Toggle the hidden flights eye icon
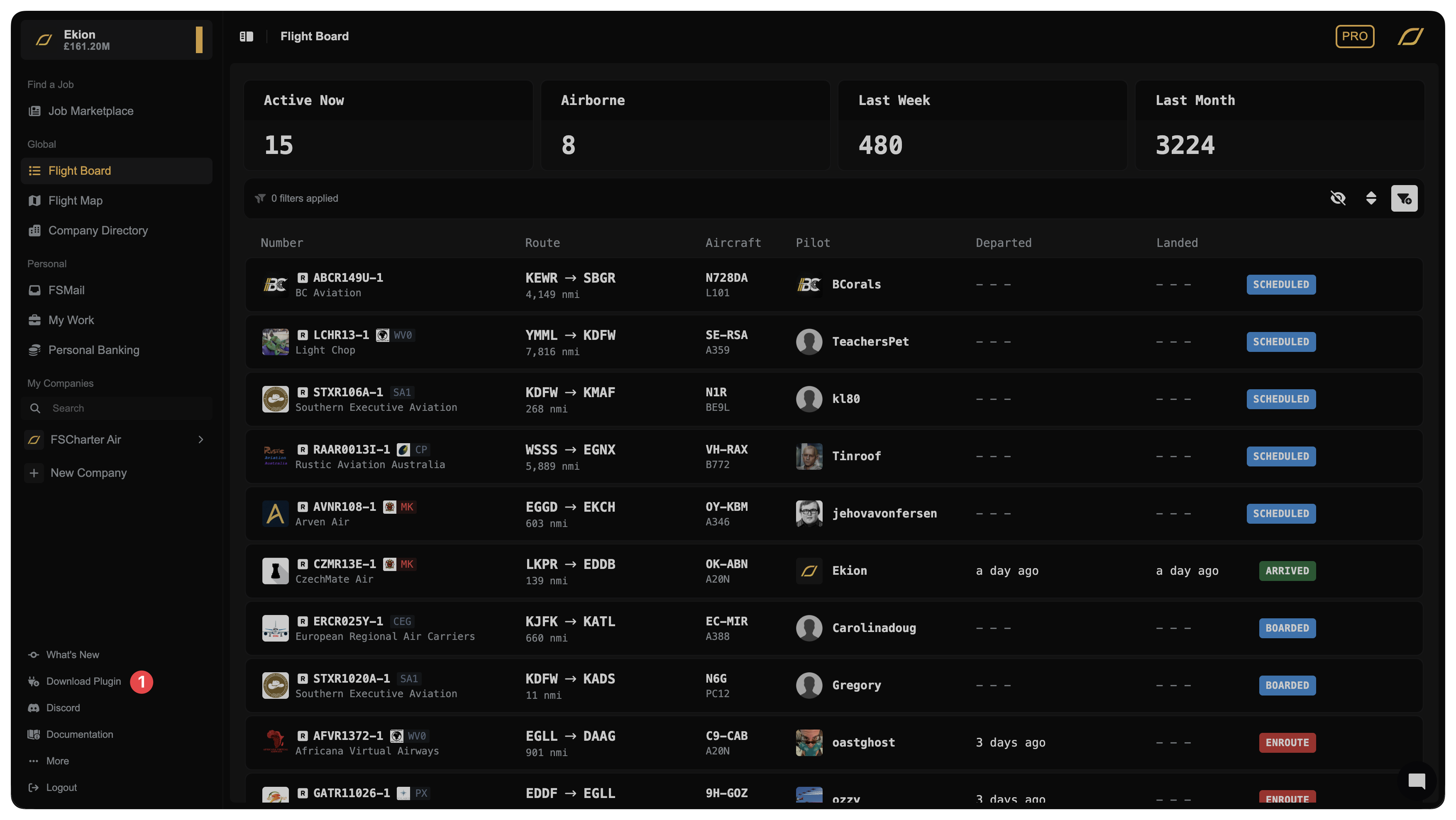 (x=1338, y=198)
